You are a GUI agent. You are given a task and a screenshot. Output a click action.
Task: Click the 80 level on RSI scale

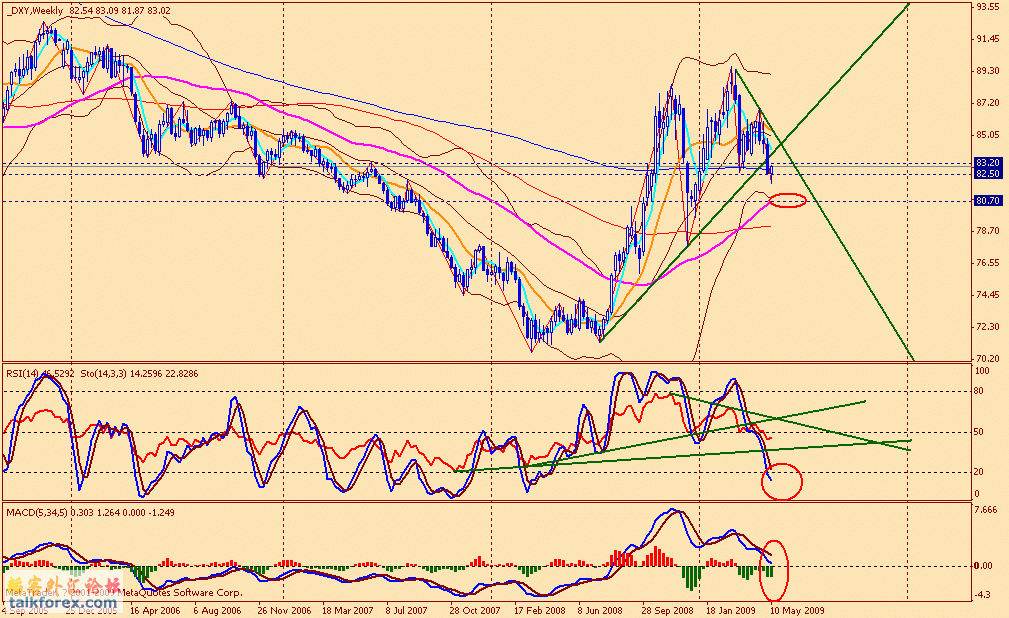[979, 391]
